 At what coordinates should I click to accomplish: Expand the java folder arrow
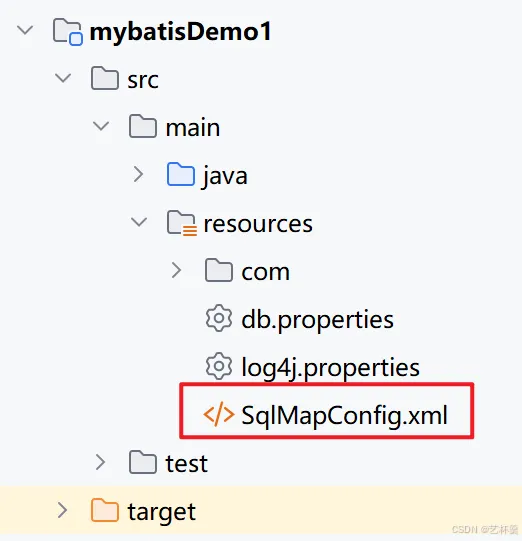(x=139, y=174)
